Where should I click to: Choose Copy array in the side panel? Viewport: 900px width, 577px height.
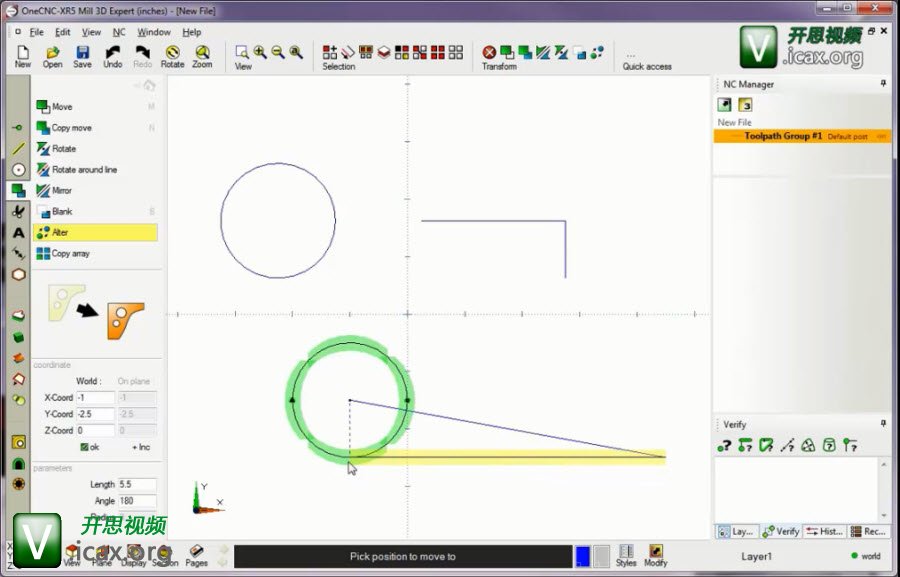70,254
